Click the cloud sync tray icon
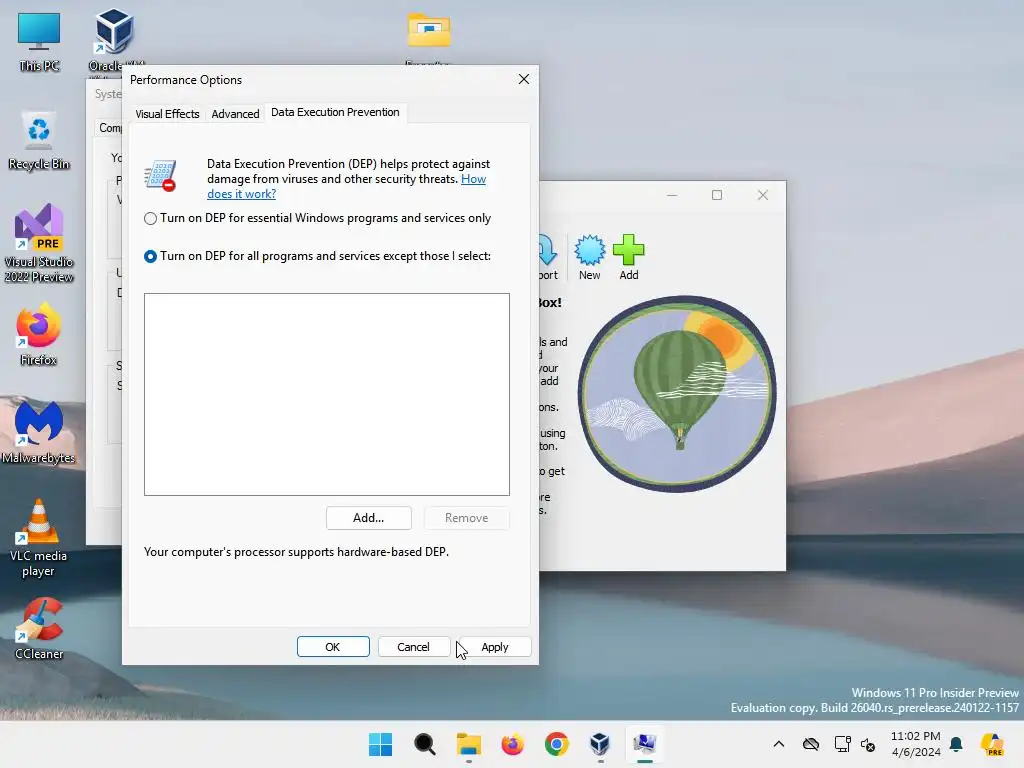Image resolution: width=1024 pixels, height=768 pixels. (x=810, y=744)
